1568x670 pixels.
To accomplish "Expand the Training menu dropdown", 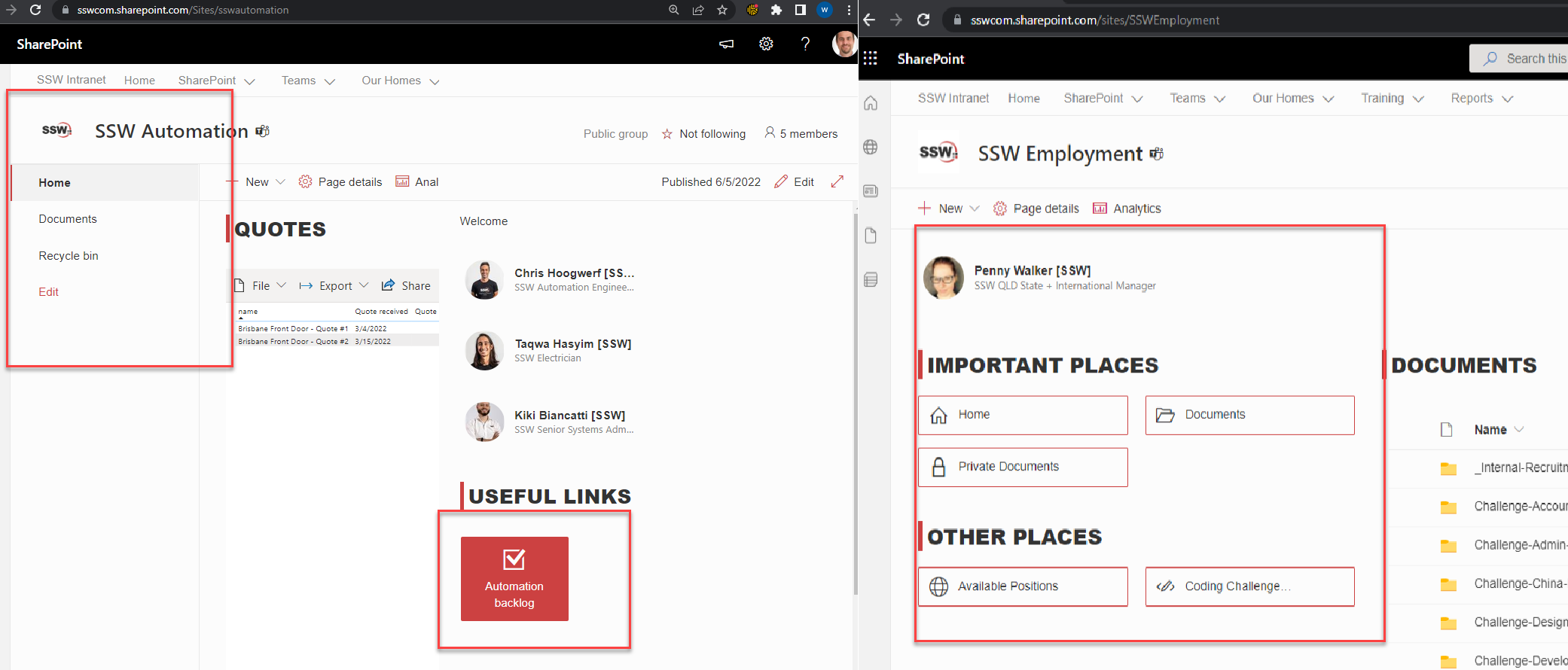I will (1392, 99).
